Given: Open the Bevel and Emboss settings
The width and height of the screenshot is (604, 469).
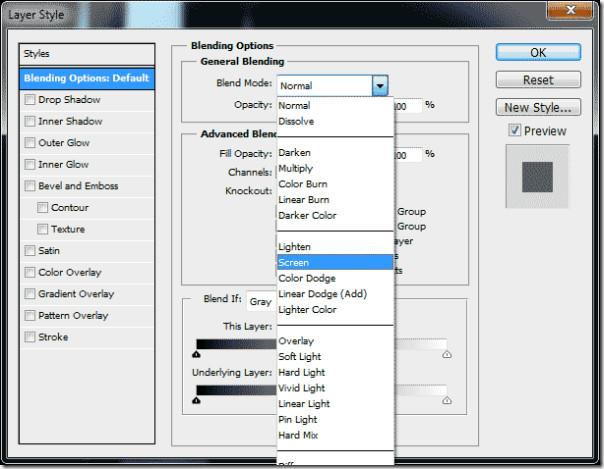Looking at the screenshot, I should 78,186.
